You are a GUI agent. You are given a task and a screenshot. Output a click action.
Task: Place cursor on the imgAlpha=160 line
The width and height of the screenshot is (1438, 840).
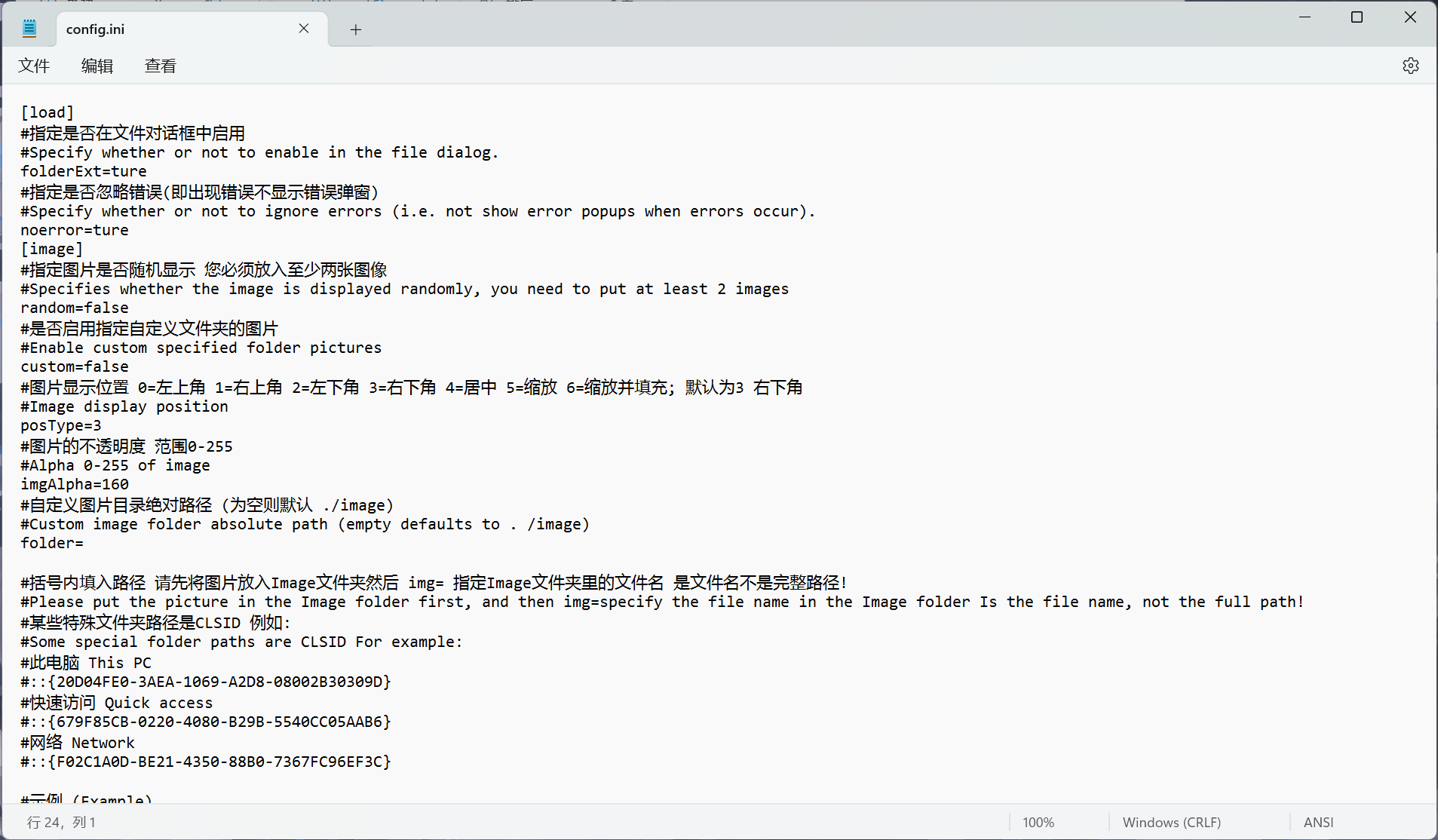(74, 484)
